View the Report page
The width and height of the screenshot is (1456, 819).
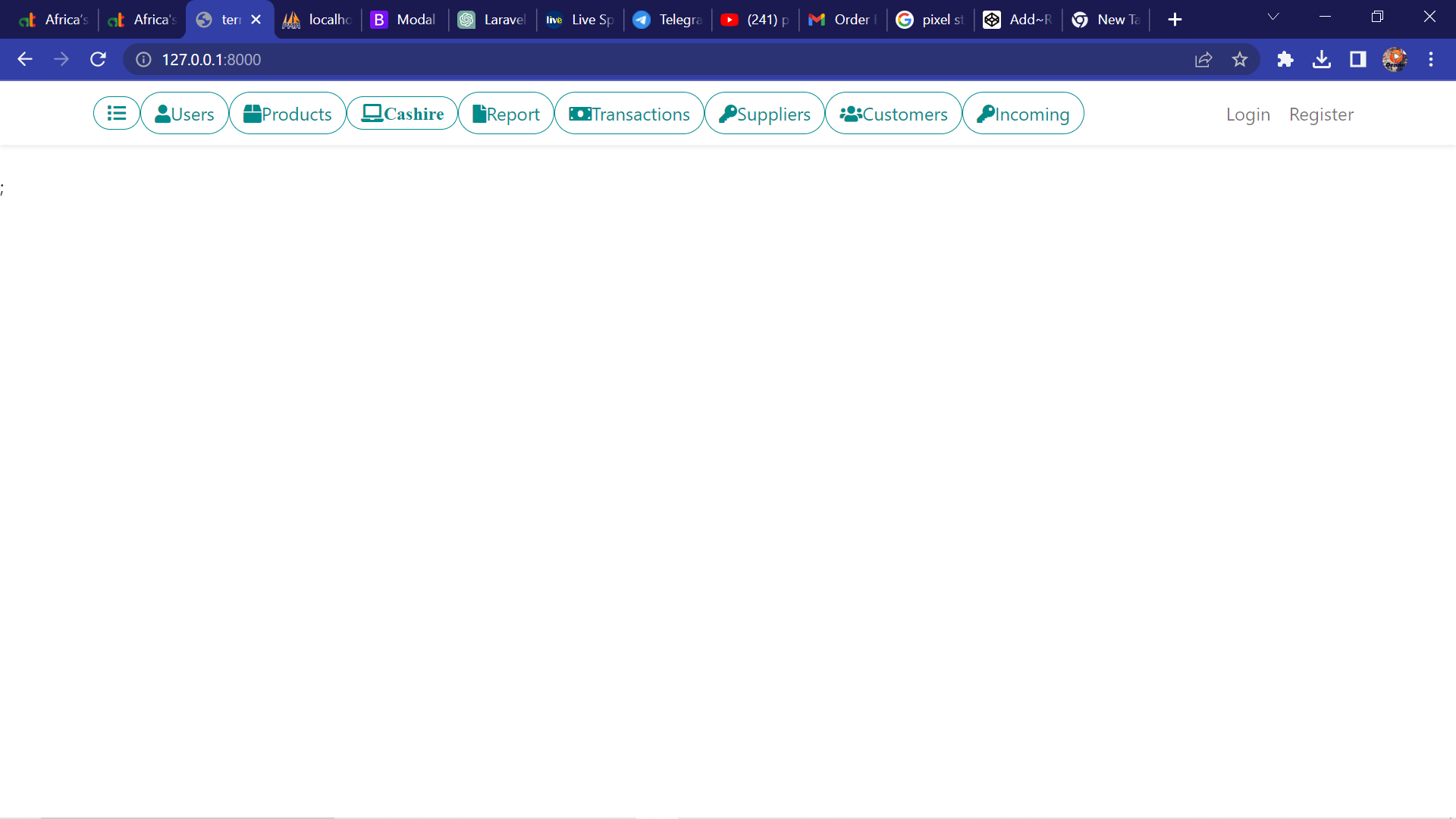tap(506, 114)
